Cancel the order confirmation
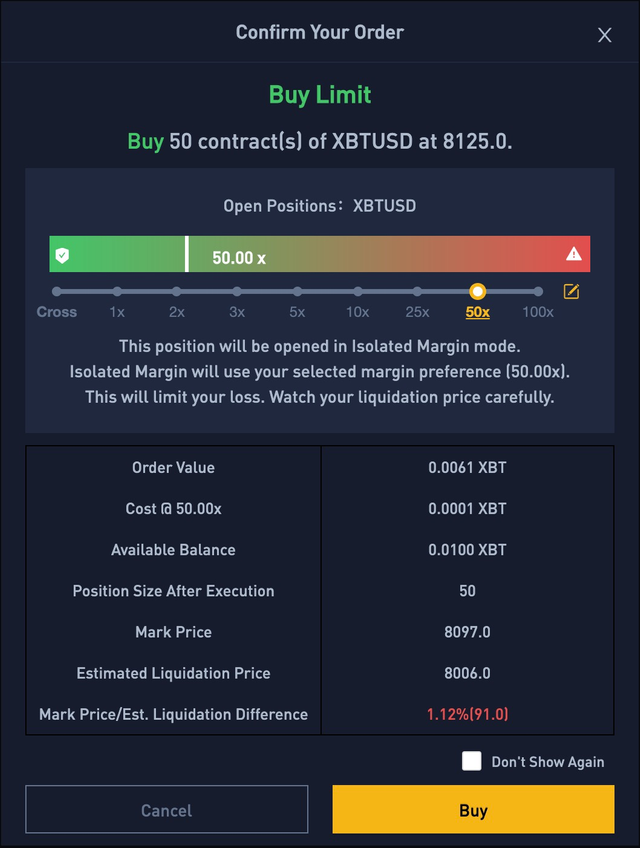640x848 pixels. [x=166, y=809]
